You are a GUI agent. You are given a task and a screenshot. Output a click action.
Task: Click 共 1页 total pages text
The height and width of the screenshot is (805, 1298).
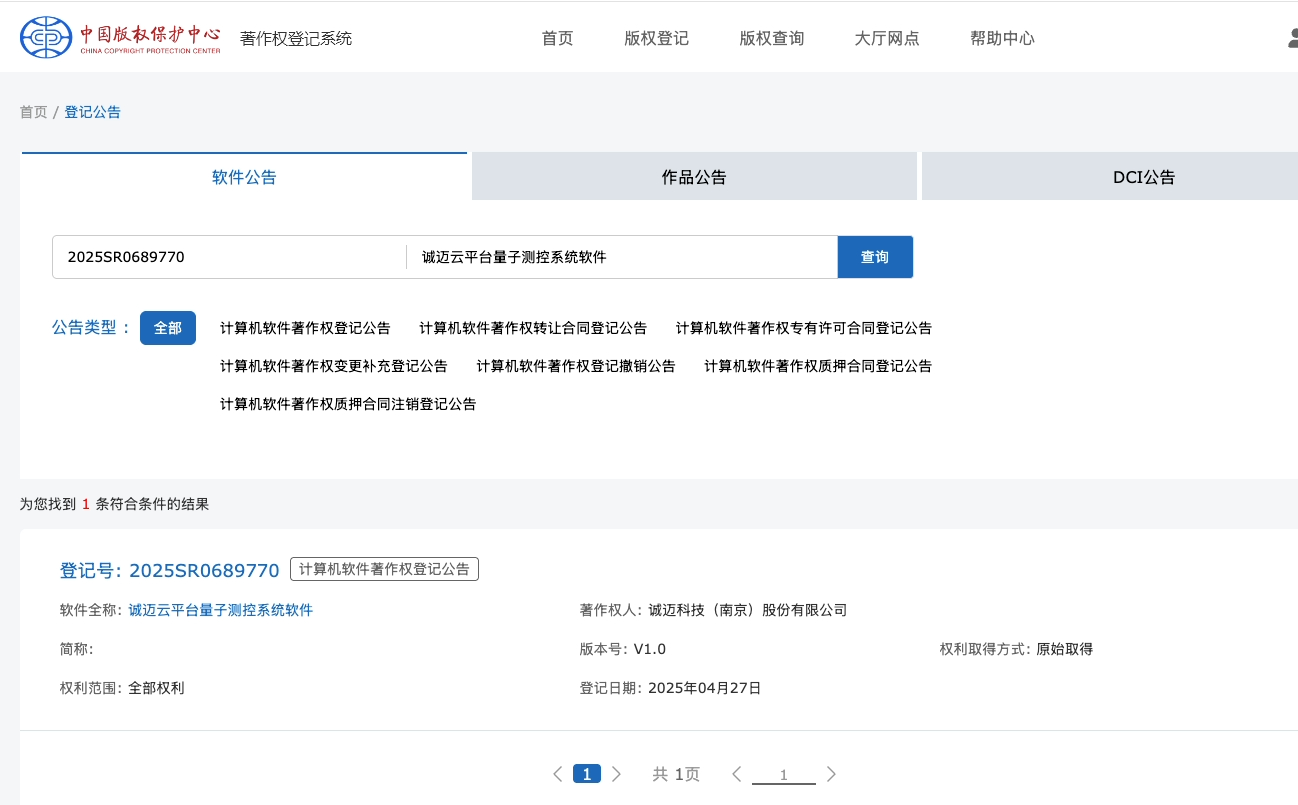(676, 774)
